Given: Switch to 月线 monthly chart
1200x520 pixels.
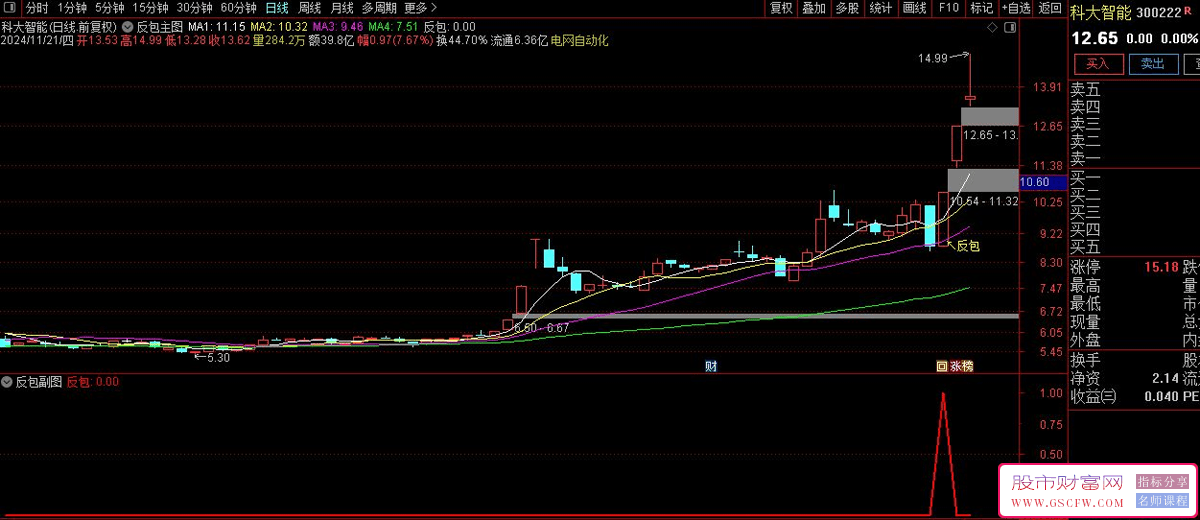Looking at the screenshot, I should 342,8.
